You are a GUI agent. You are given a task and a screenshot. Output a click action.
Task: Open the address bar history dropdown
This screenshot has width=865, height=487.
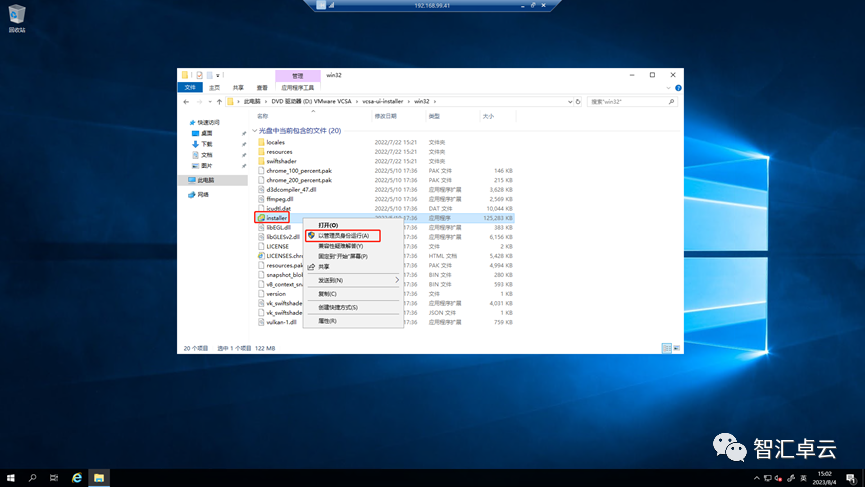570,101
